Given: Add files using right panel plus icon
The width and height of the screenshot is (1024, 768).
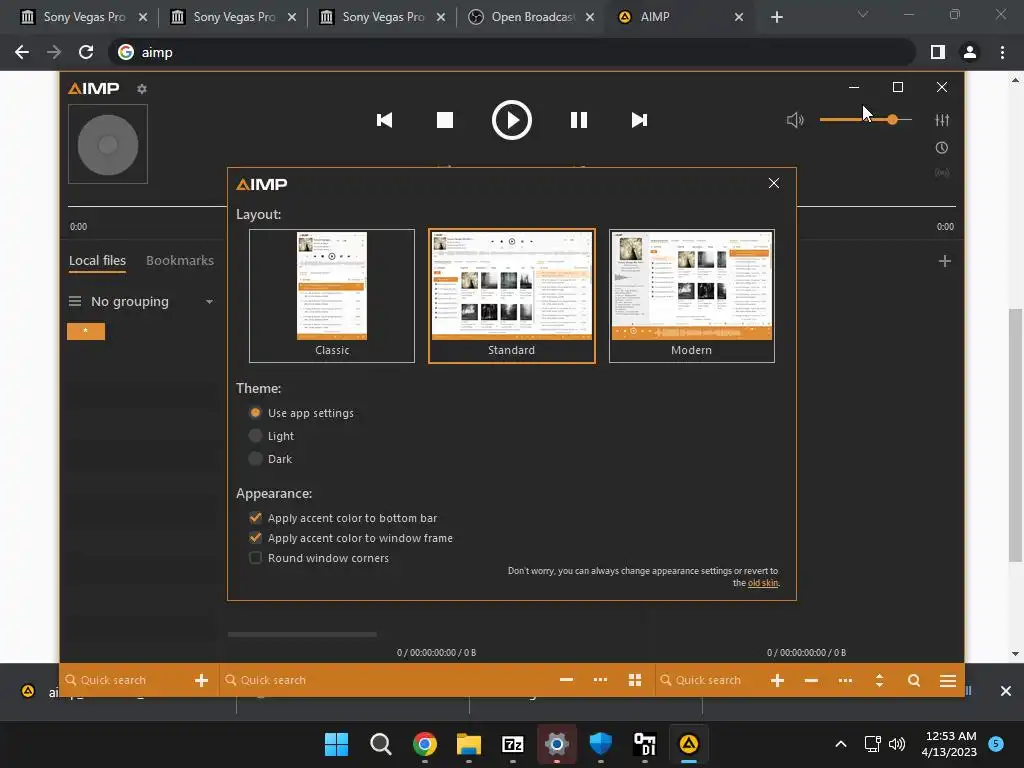Looking at the screenshot, I should (777, 680).
